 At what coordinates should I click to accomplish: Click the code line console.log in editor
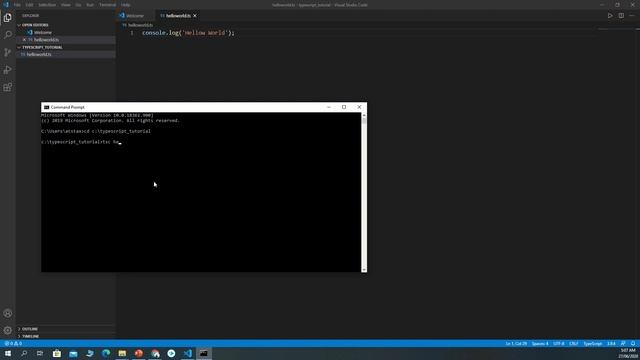pos(188,33)
